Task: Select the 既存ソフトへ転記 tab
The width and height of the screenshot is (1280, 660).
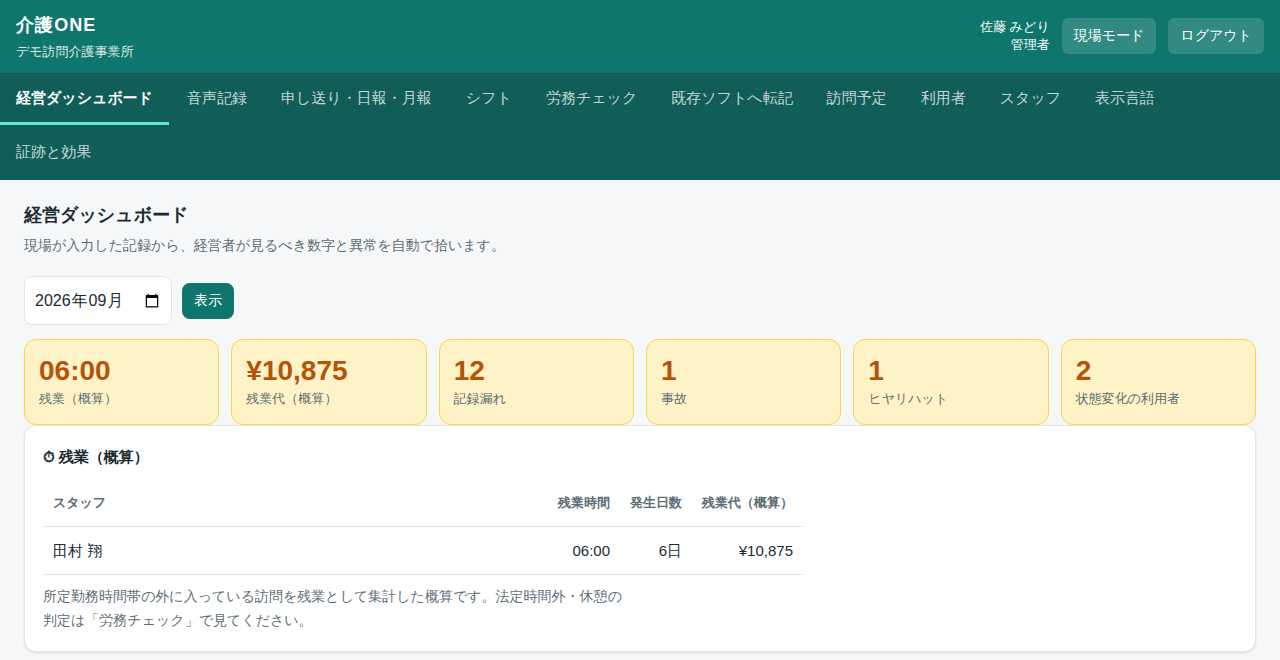Action: tap(732, 98)
